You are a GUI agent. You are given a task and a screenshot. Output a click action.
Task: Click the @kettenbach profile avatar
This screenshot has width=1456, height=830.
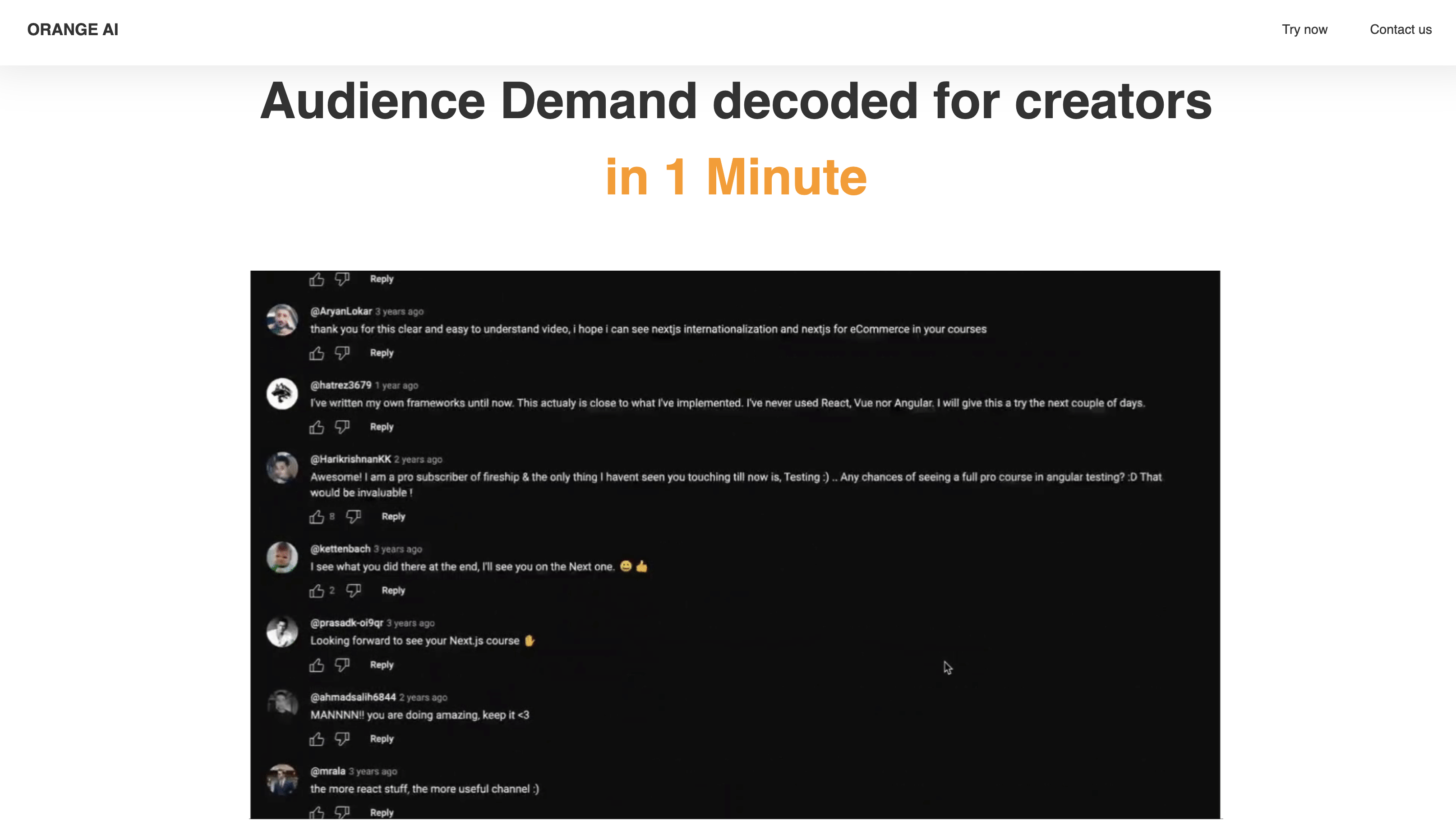282,557
